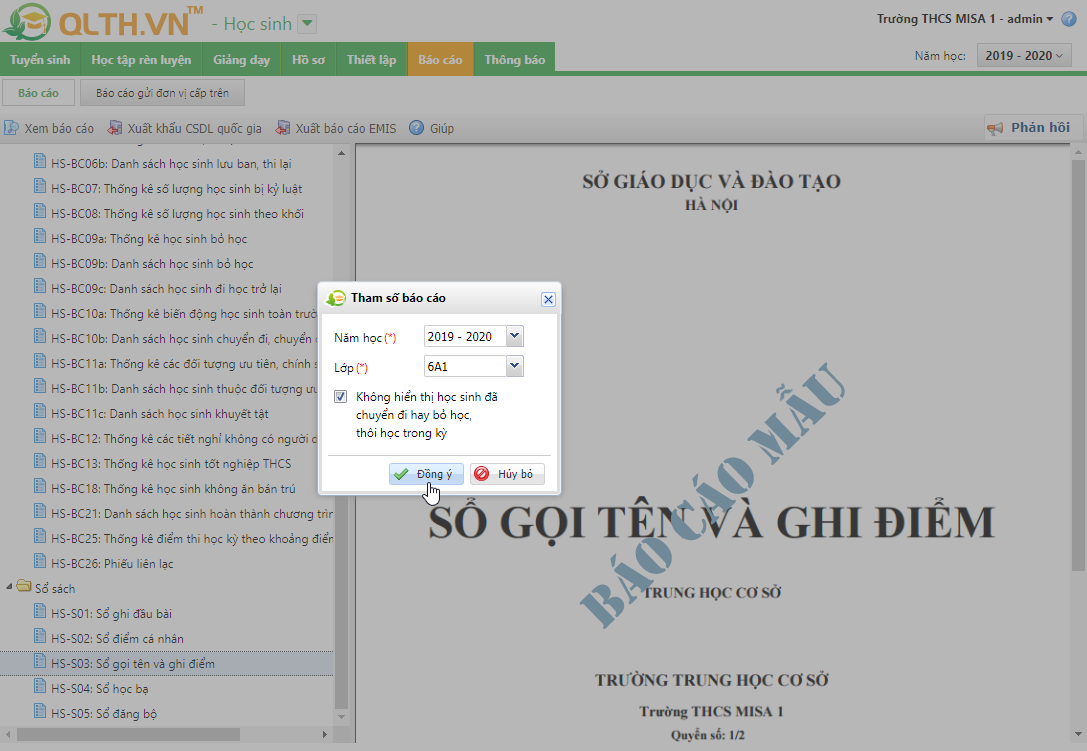The height and width of the screenshot is (751, 1087).
Task: Open the Giúp help icon
Action: (416, 128)
